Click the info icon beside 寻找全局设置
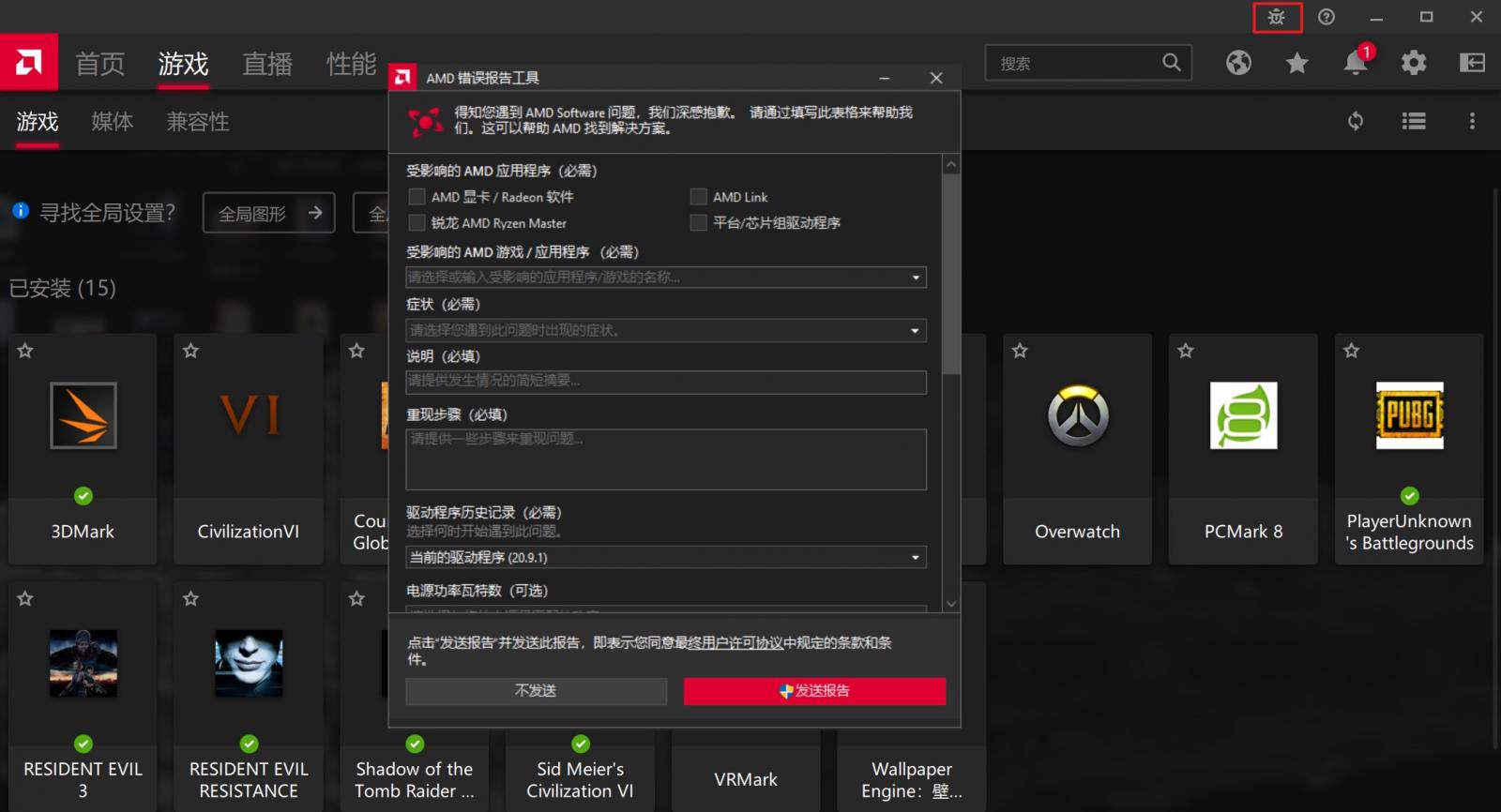The height and width of the screenshot is (812, 1501). point(21,211)
